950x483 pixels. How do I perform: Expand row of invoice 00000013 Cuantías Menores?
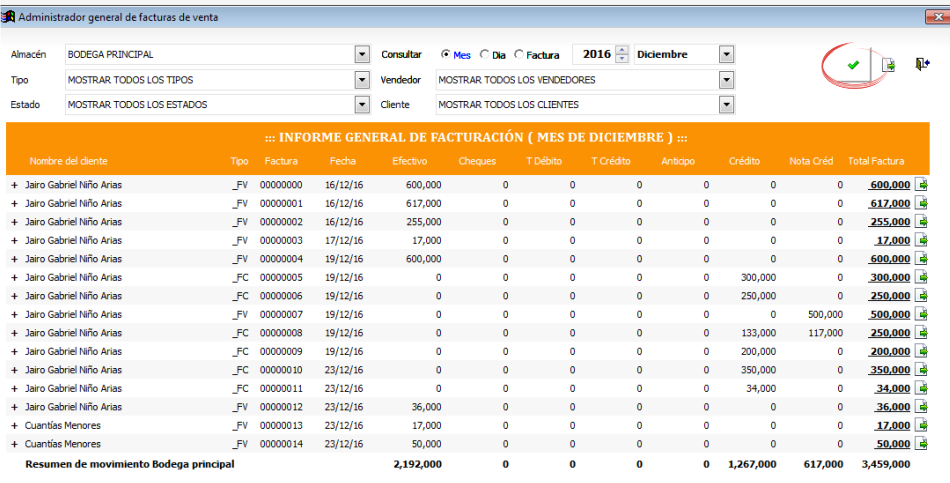[x=15, y=425]
